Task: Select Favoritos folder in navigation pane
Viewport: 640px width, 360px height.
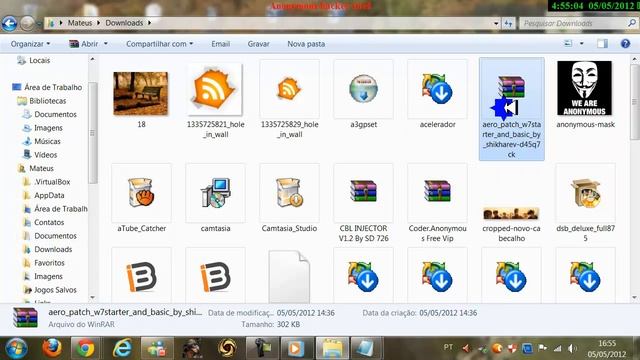Action: click(49, 262)
